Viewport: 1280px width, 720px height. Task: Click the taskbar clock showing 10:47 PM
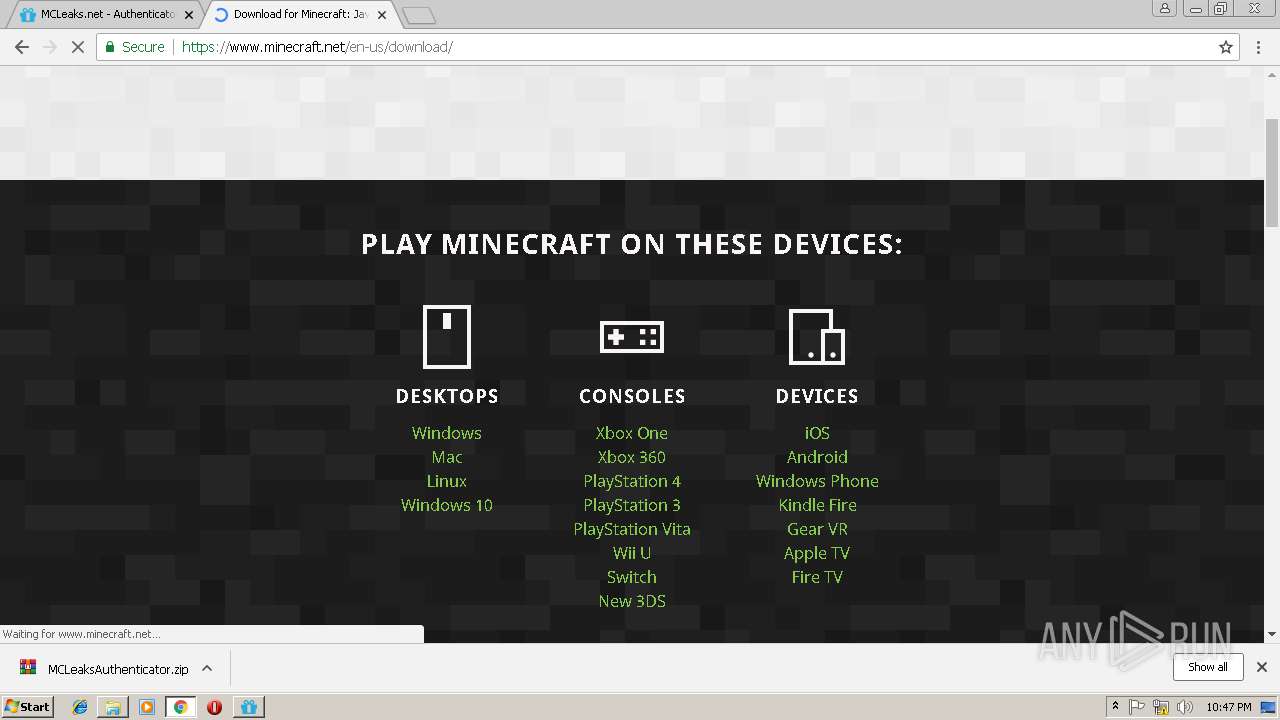pos(1229,707)
